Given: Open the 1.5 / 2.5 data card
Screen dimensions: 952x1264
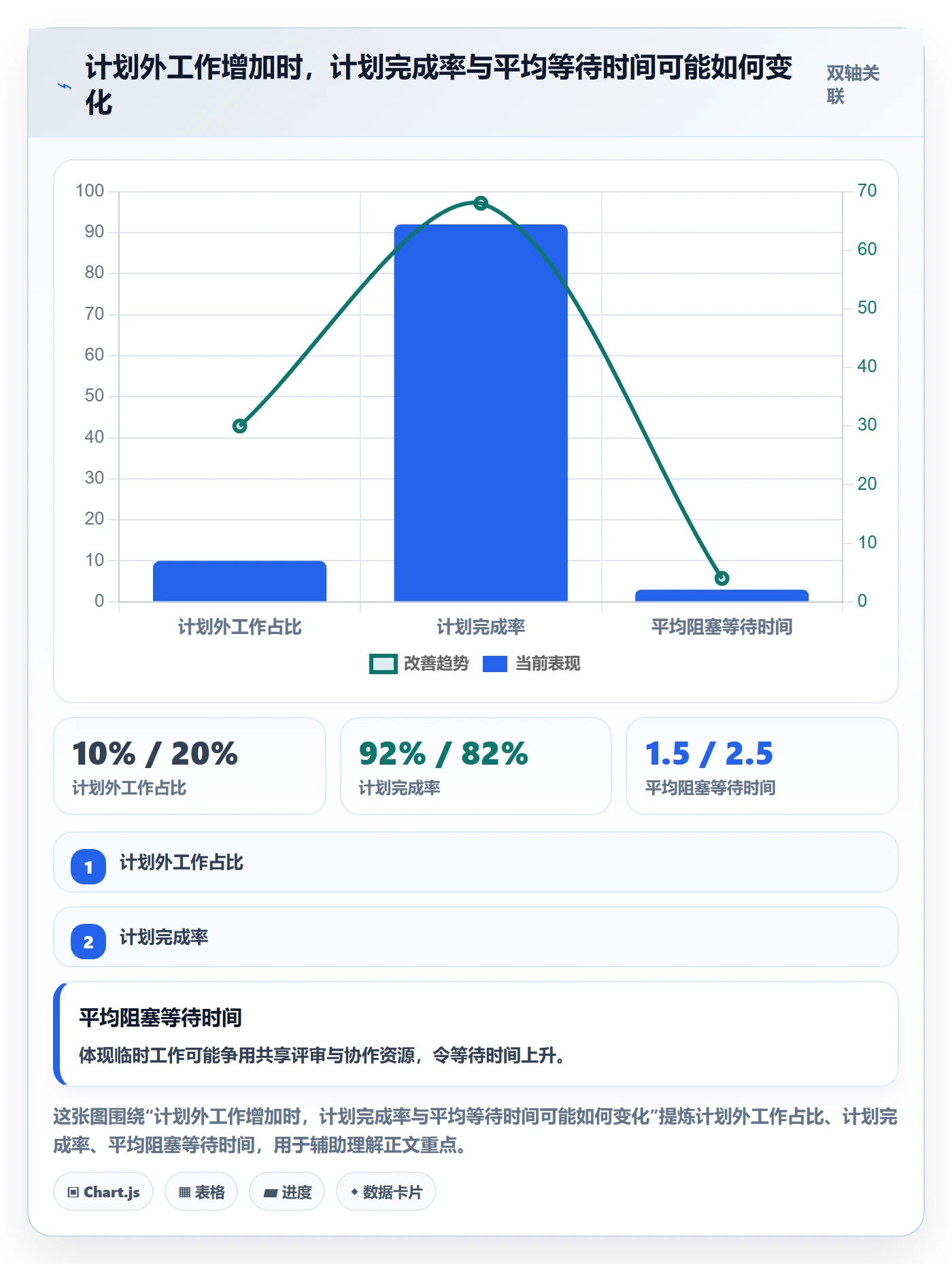Looking at the screenshot, I should [x=762, y=766].
